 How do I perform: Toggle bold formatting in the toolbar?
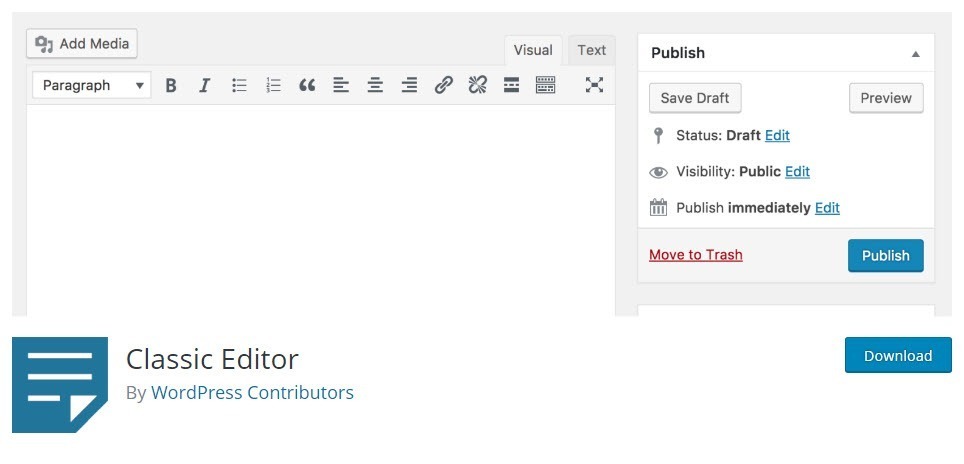click(171, 86)
